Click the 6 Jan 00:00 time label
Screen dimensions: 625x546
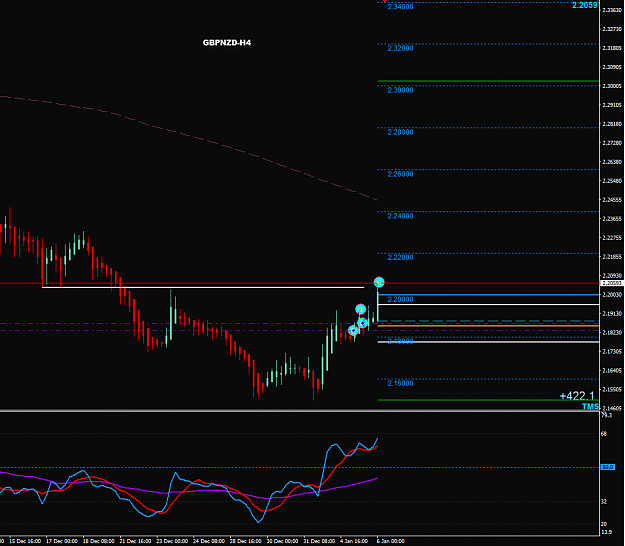click(x=391, y=541)
